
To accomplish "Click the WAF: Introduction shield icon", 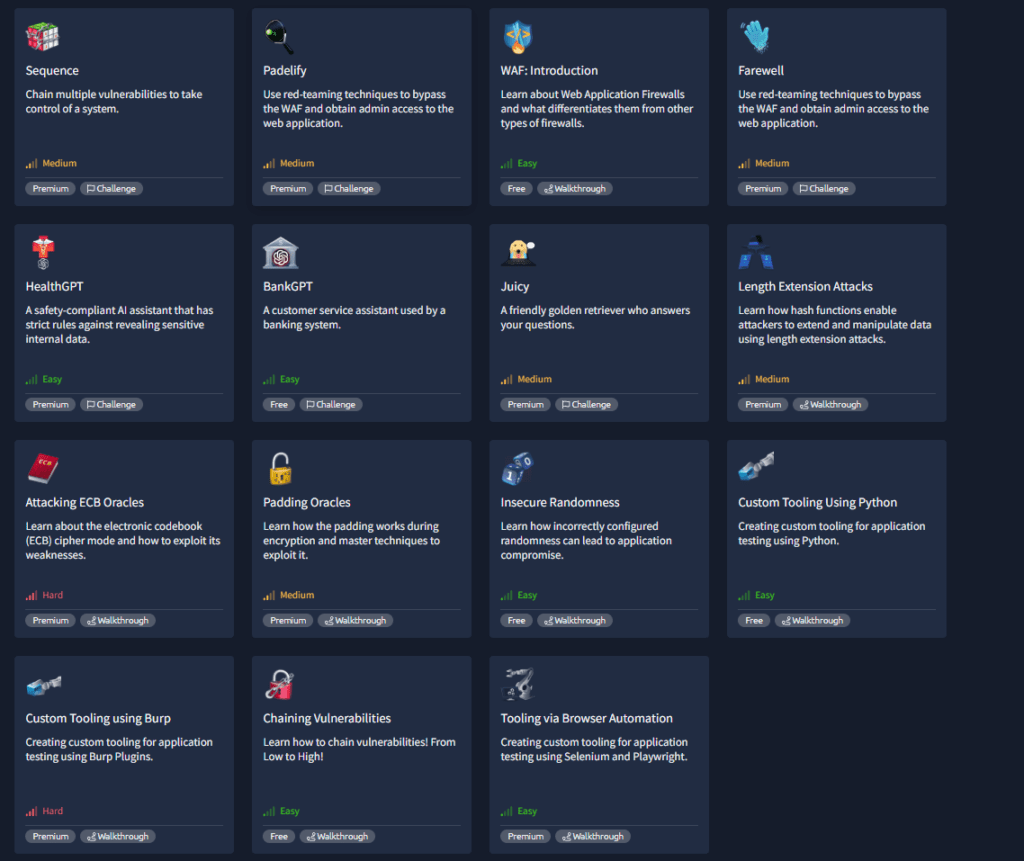I will tap(518, 38).
